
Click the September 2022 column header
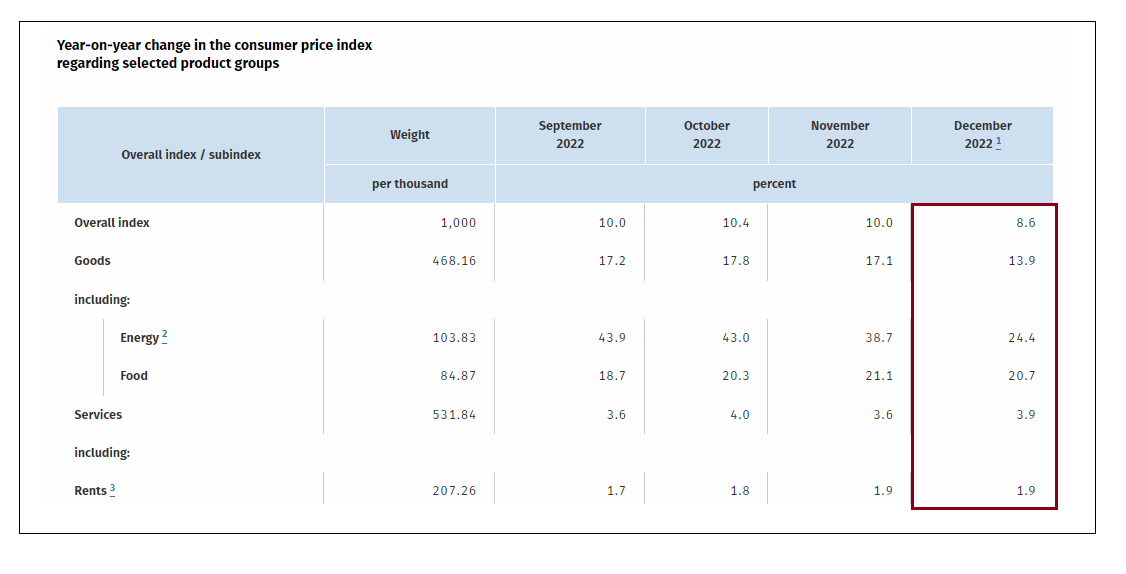coord(570,135)
